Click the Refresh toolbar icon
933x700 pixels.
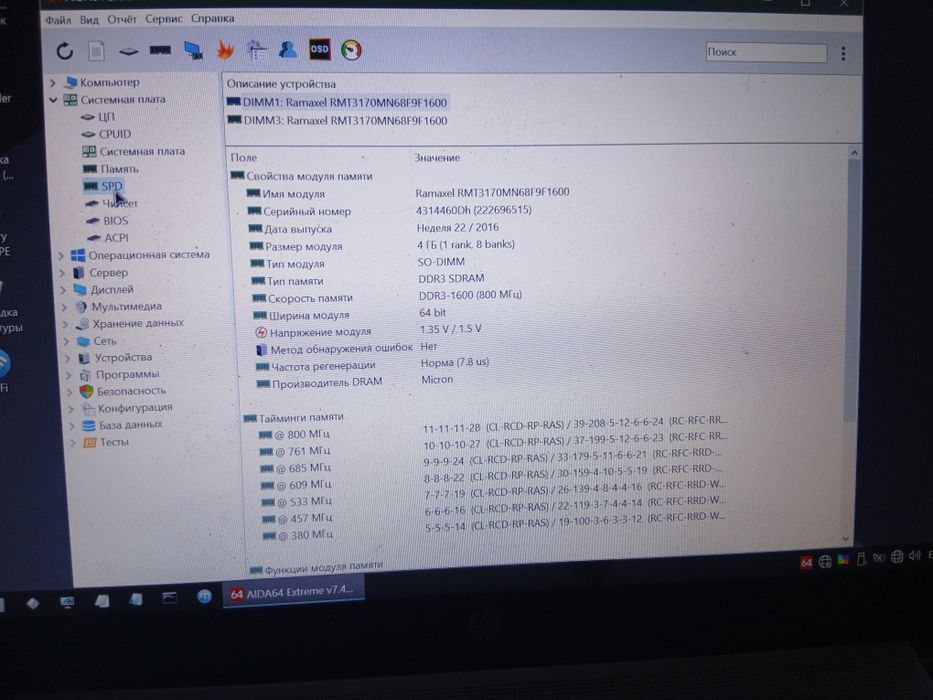[65, 51]
